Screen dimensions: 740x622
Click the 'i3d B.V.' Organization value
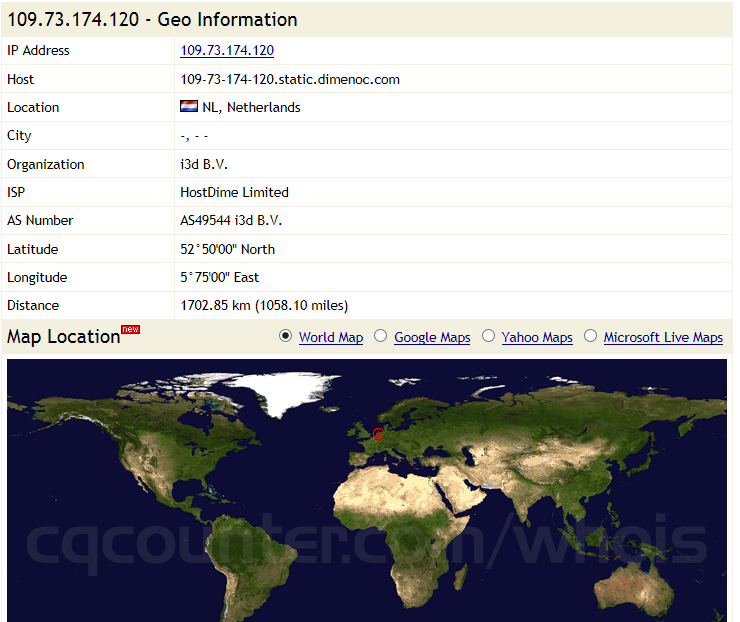click(204, 164)
